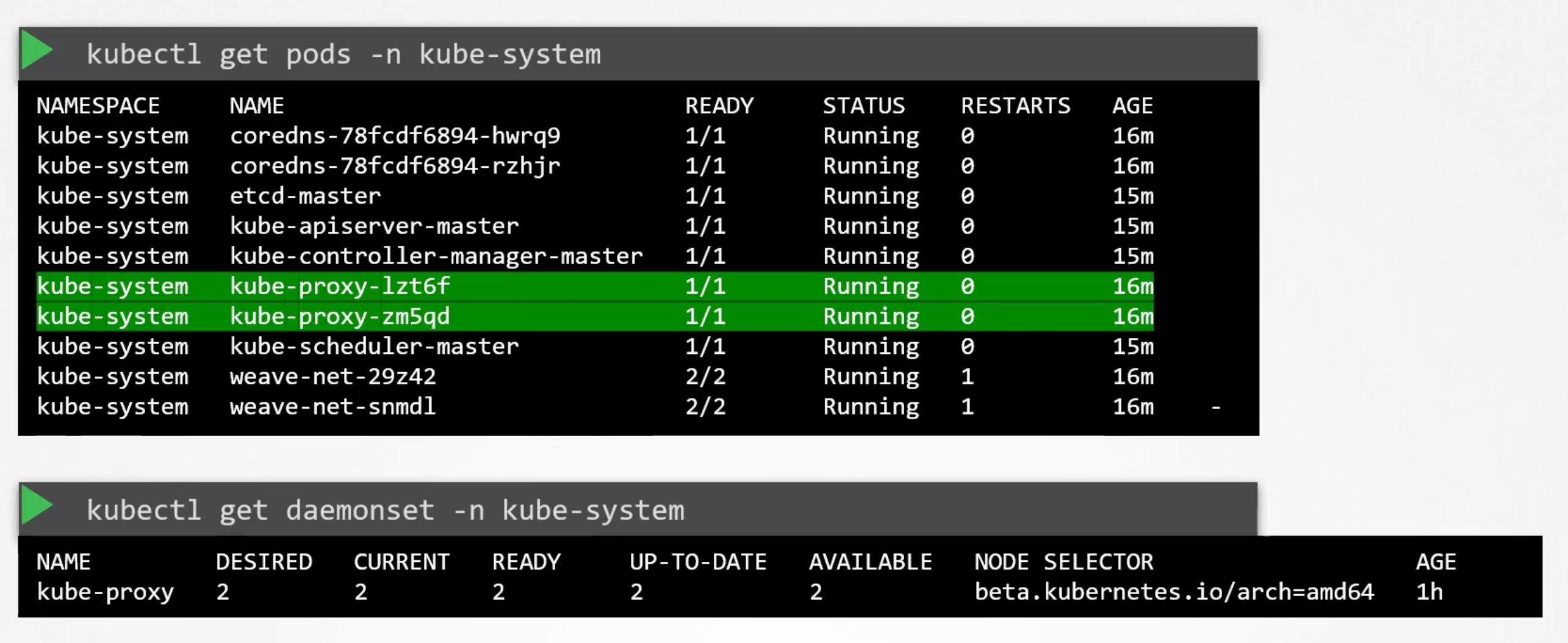
Task: Select the kube-proxy daemonset name
Action: (105, 592)
